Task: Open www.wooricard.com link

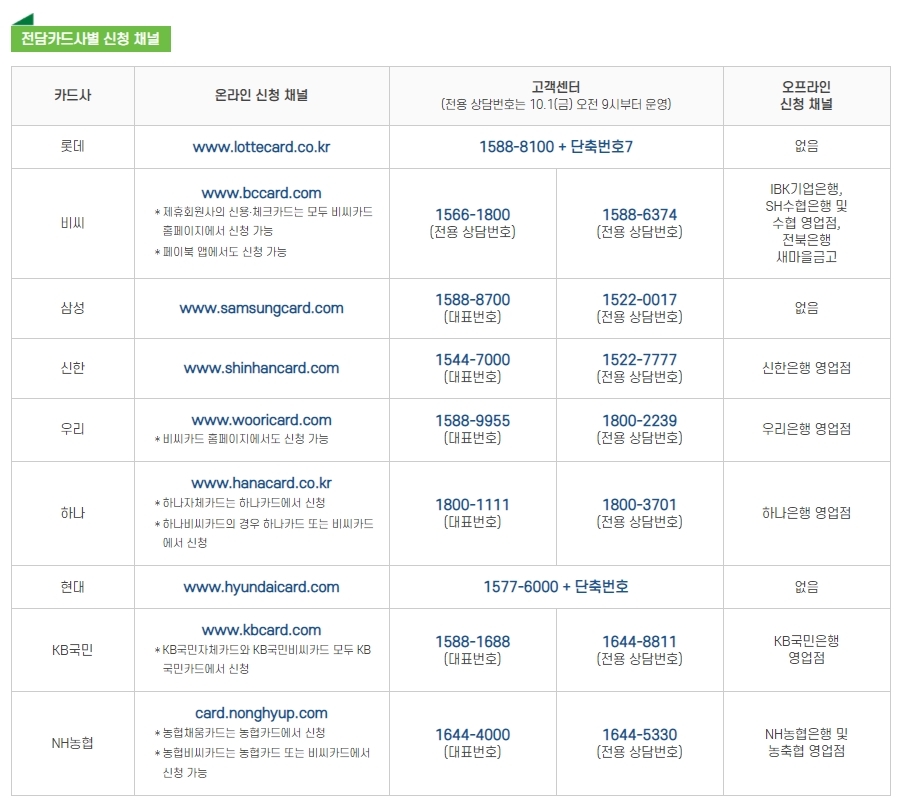Action: [261, 420]
